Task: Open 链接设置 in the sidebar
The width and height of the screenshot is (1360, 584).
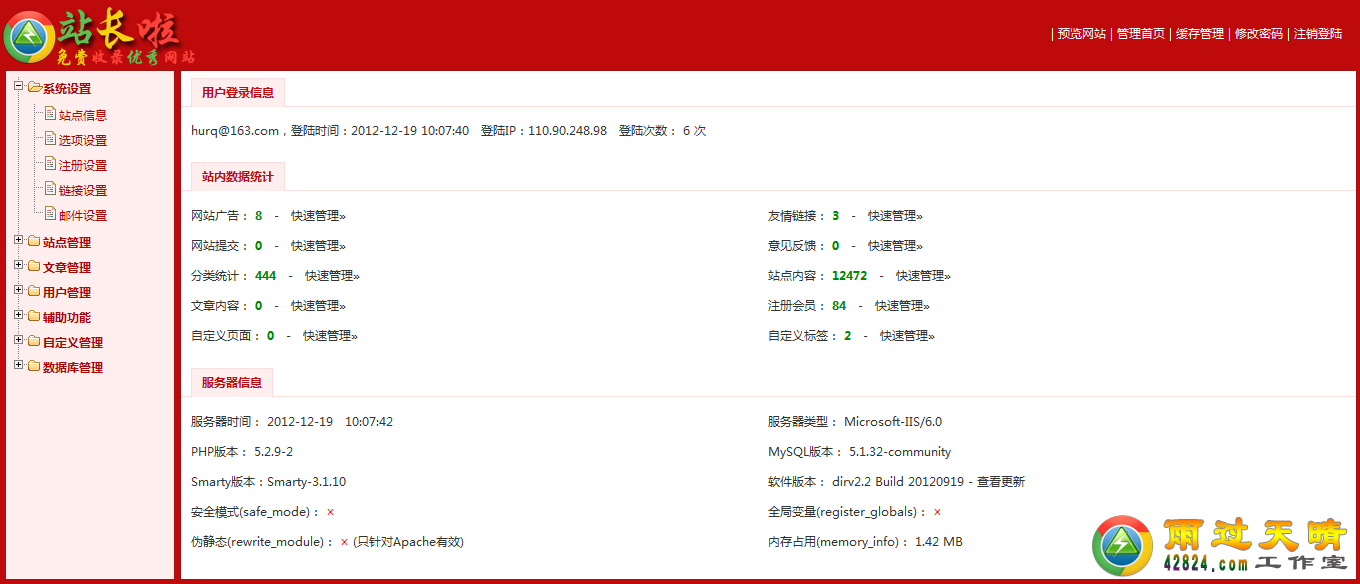Action: click(83, 190)
